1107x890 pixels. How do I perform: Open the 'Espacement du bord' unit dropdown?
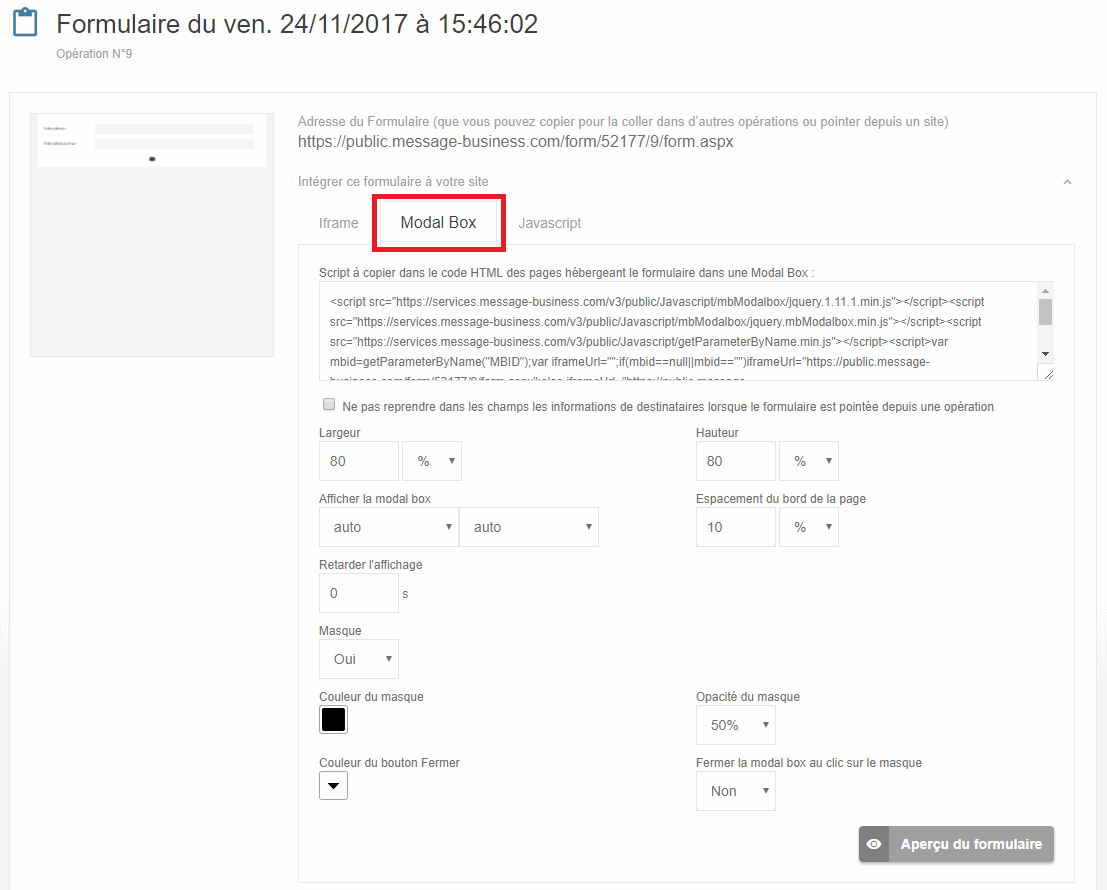[x=809, y=527]
